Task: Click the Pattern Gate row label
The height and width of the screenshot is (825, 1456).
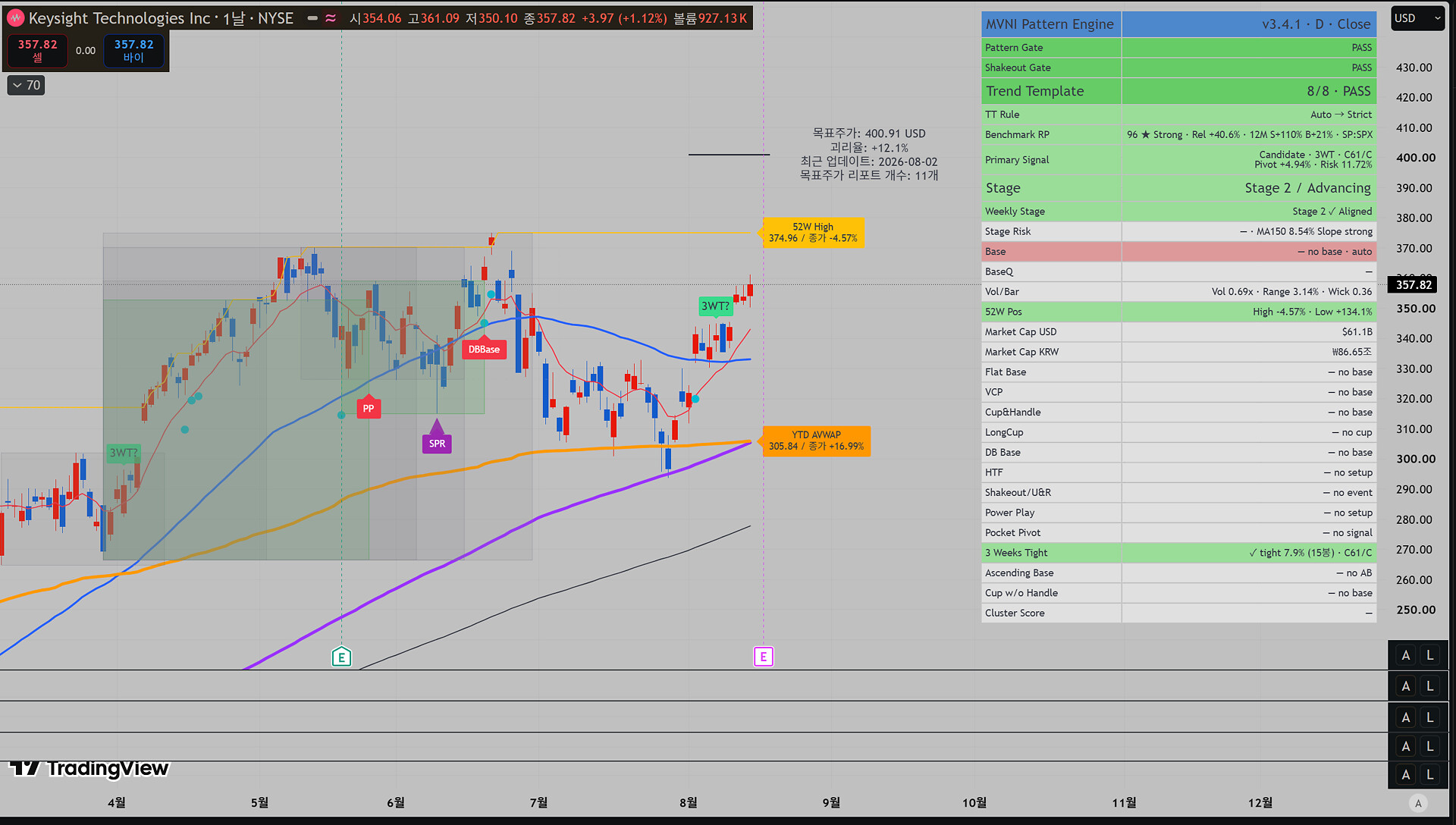Action: (1014, 48)
